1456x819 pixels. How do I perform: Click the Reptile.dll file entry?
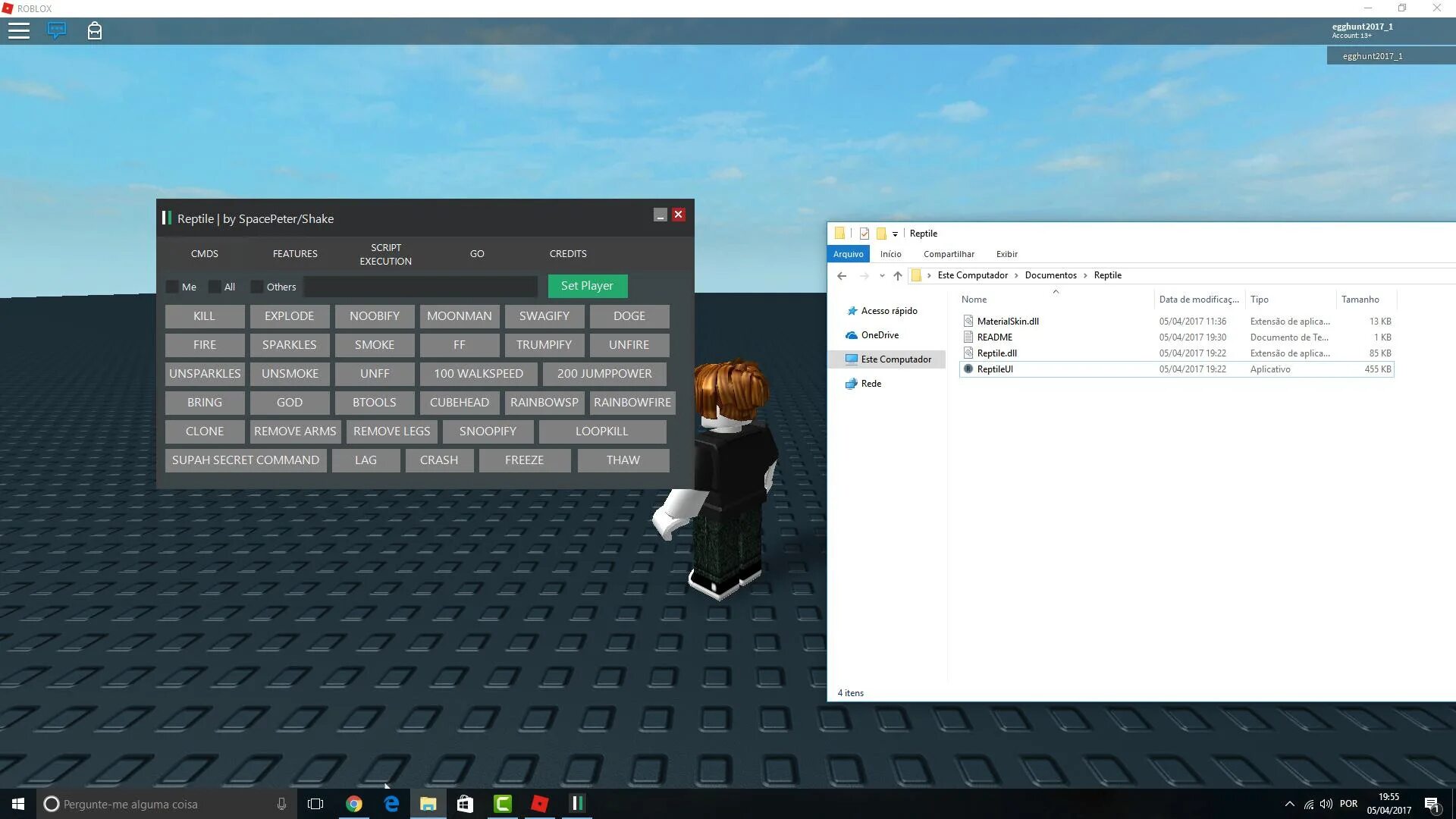[x=997, y=352]
